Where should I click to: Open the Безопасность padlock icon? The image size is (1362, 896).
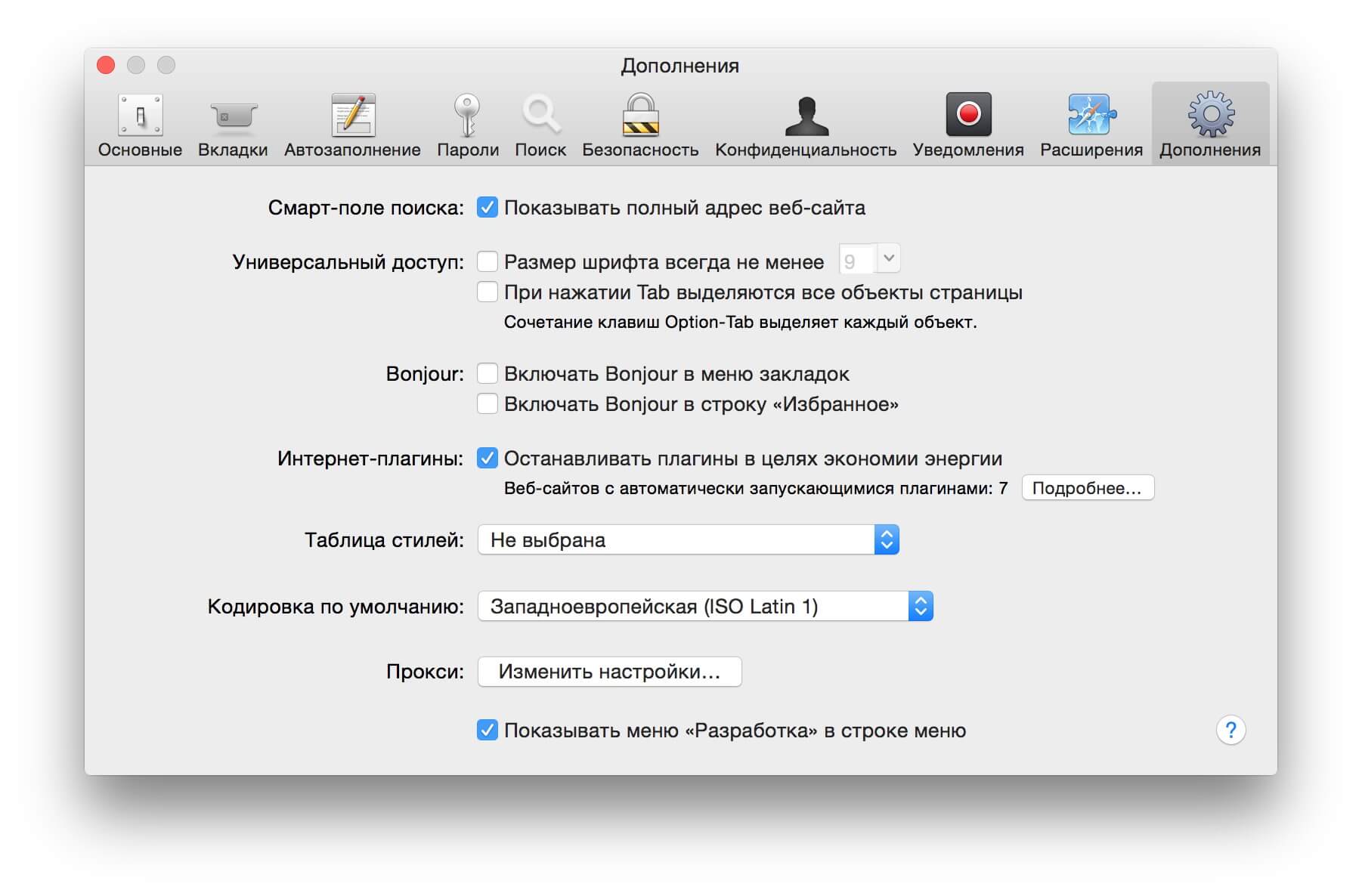(640, 115)
